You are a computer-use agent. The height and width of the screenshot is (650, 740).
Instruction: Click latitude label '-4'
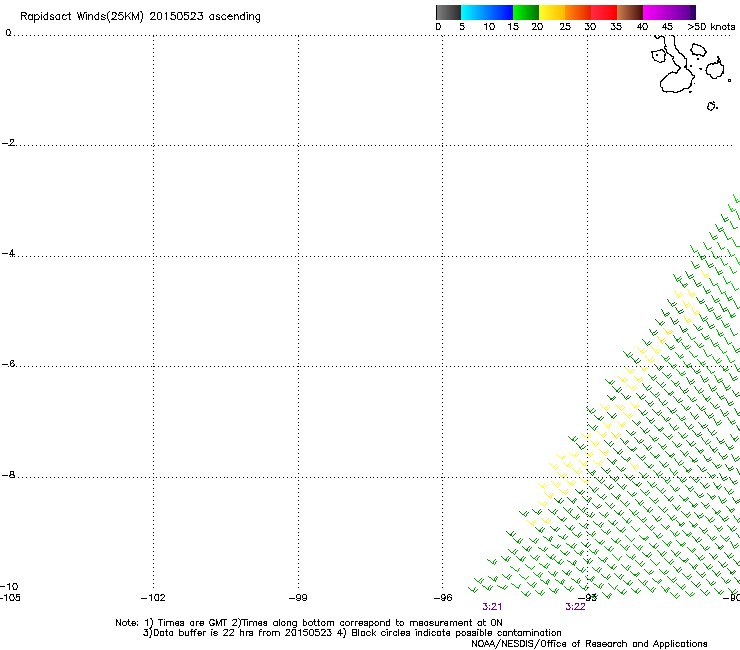(x=8, y=253)
